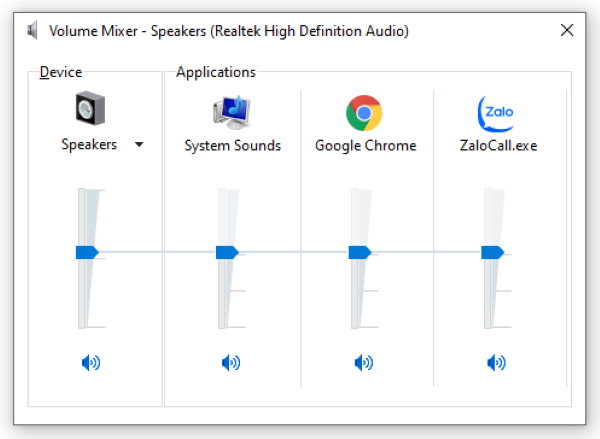
Task: Mute the Speakers device
Action: click(91, 362)
